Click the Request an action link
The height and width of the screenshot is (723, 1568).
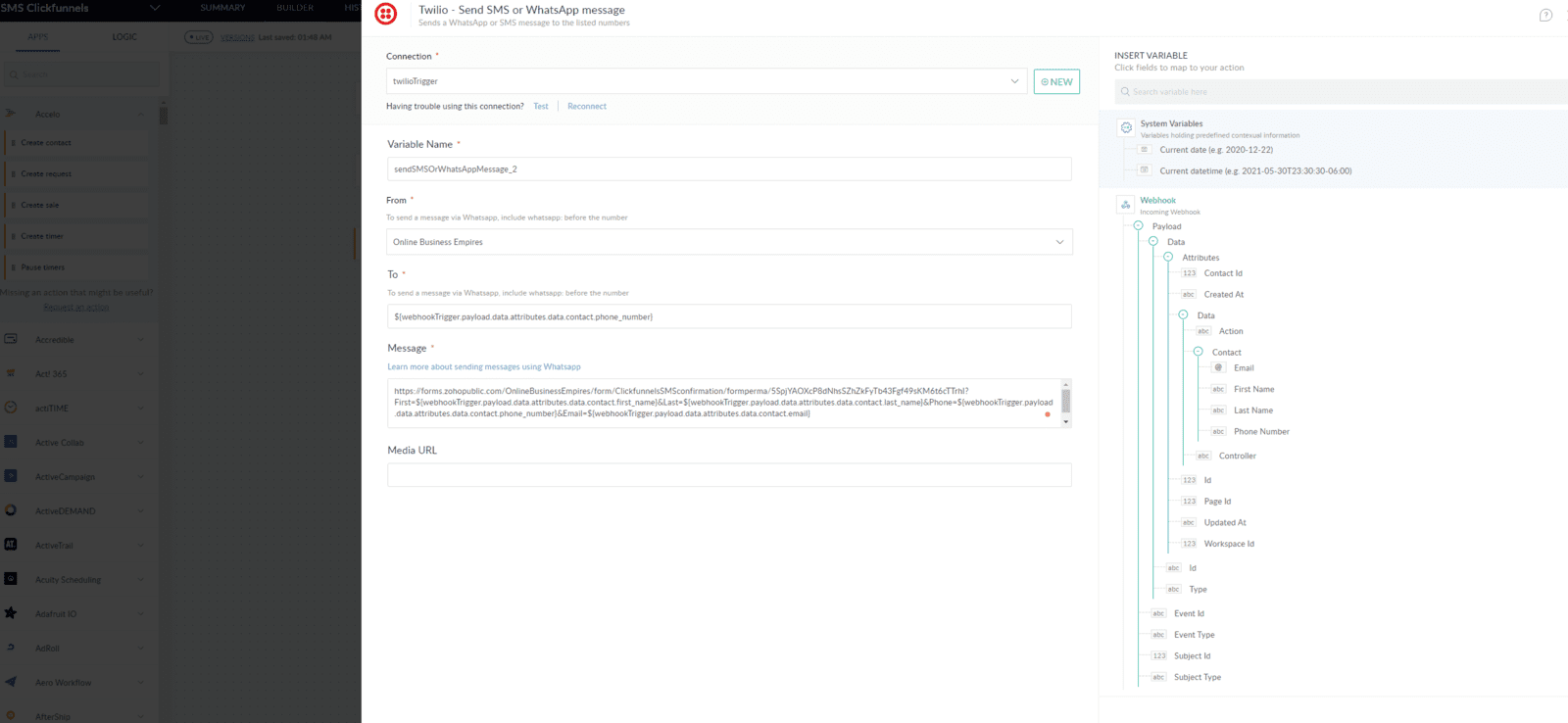click(x=76, y=307)
